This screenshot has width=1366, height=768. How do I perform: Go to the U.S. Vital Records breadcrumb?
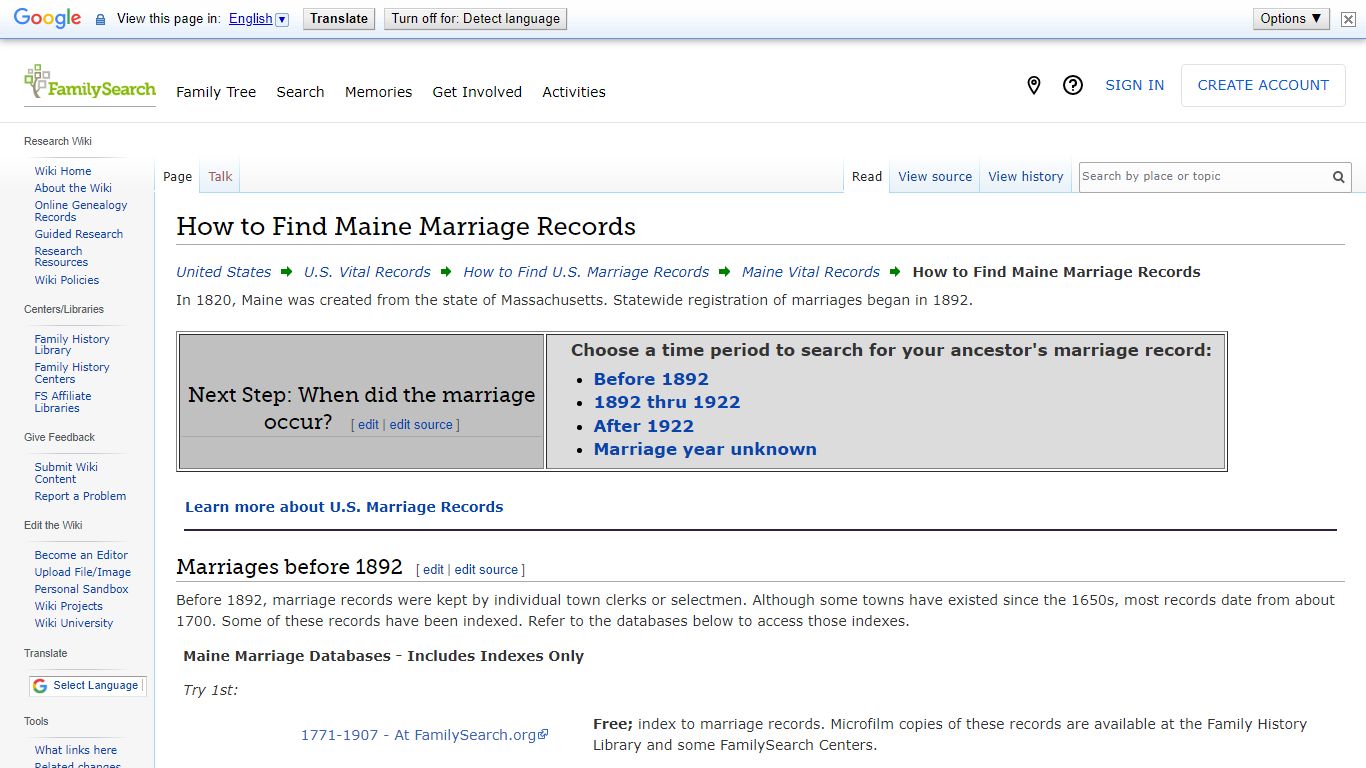coord(367,272)
